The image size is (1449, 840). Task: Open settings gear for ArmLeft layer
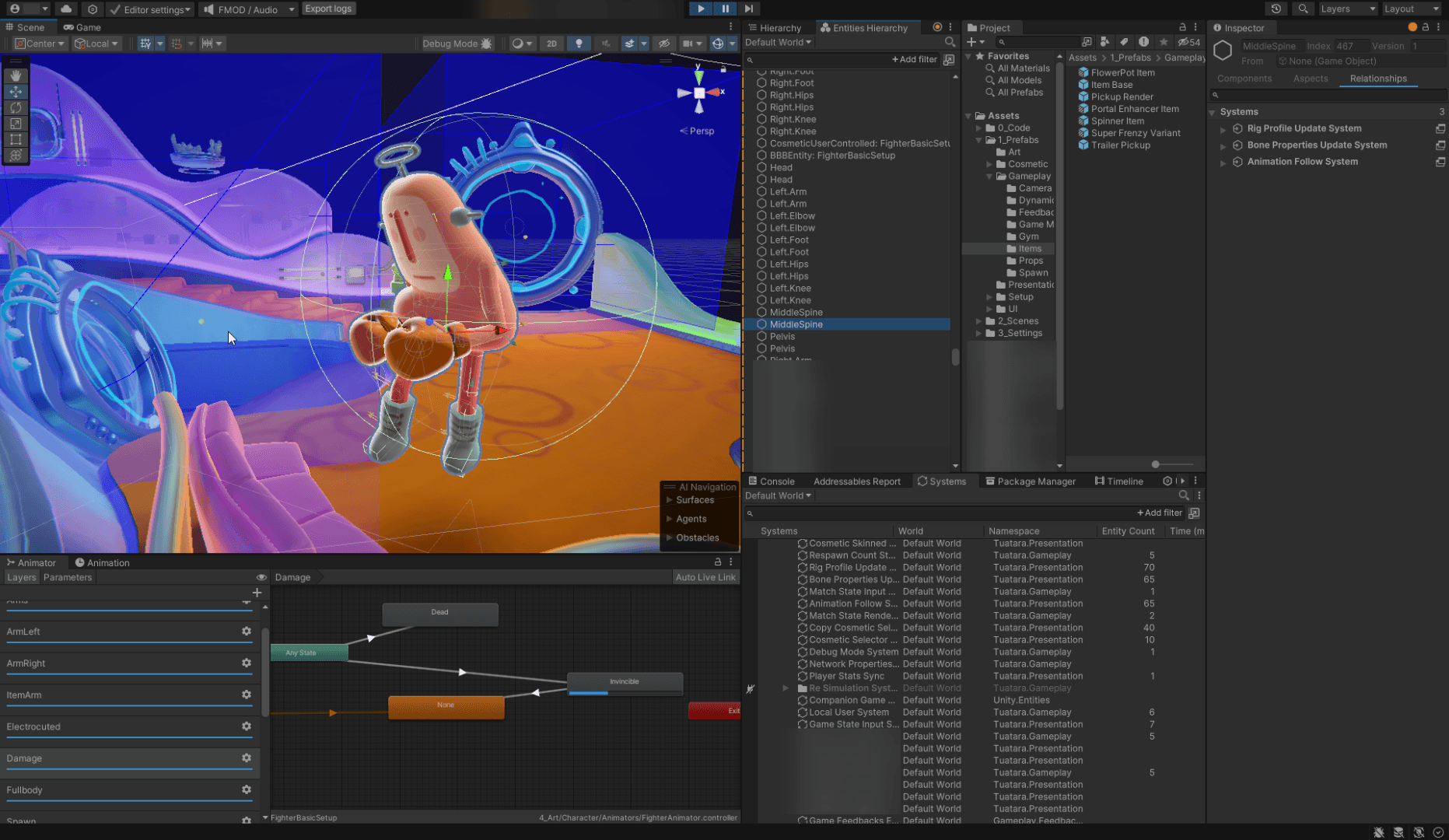point(247,632)
